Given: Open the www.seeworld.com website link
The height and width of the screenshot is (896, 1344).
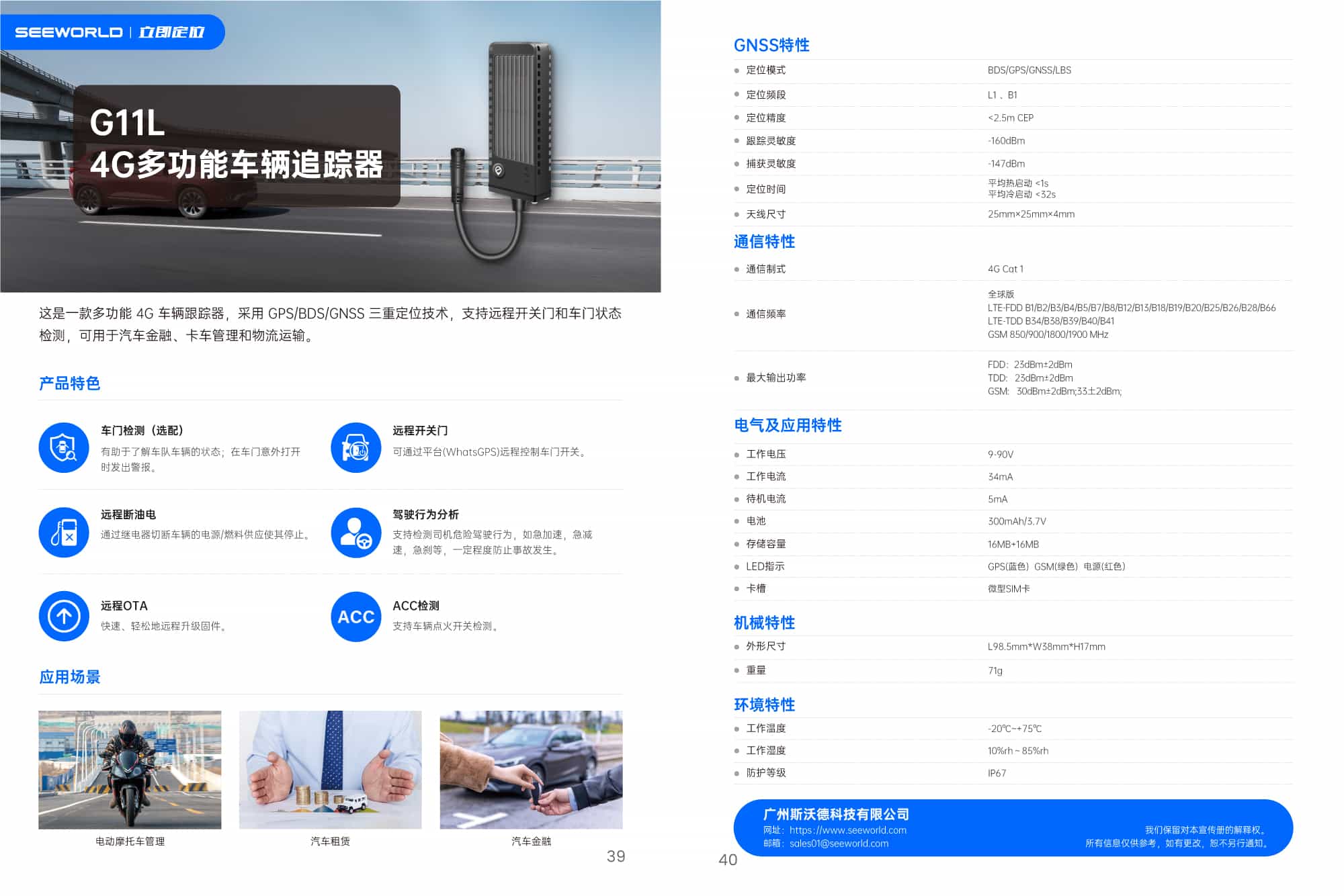Looking at the screenshot, I should click(x=847, y=830).
